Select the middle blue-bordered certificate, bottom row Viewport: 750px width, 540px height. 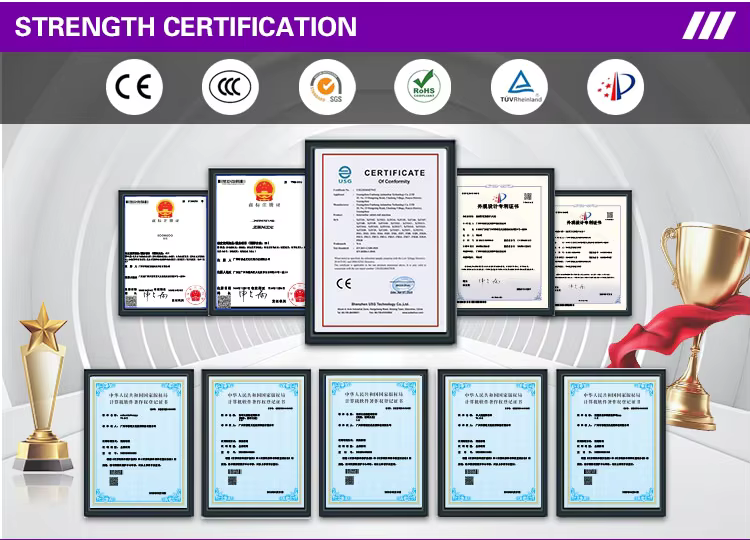pos(373,441)
